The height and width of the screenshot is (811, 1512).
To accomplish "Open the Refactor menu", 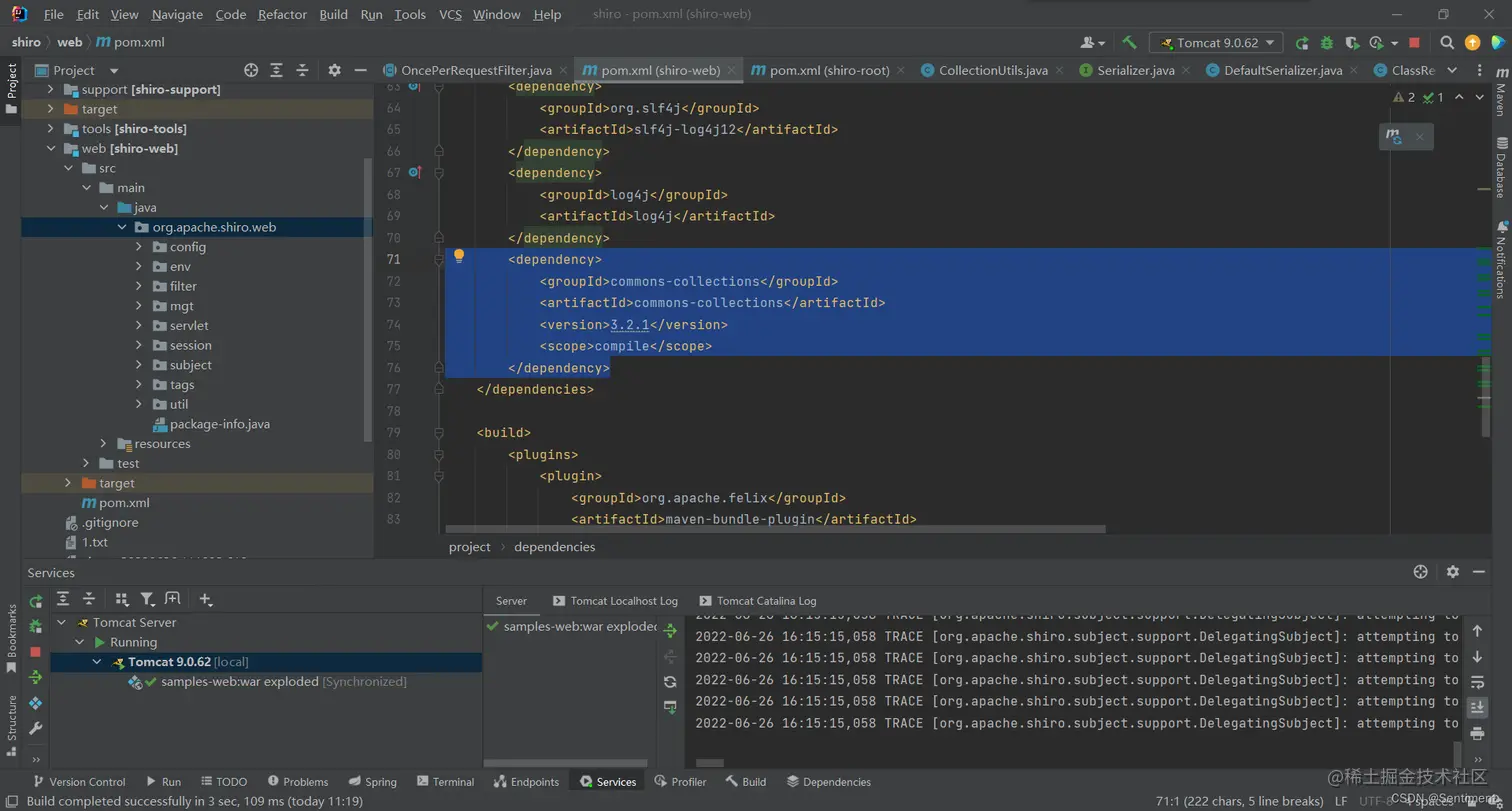I will tap(282, 15).
